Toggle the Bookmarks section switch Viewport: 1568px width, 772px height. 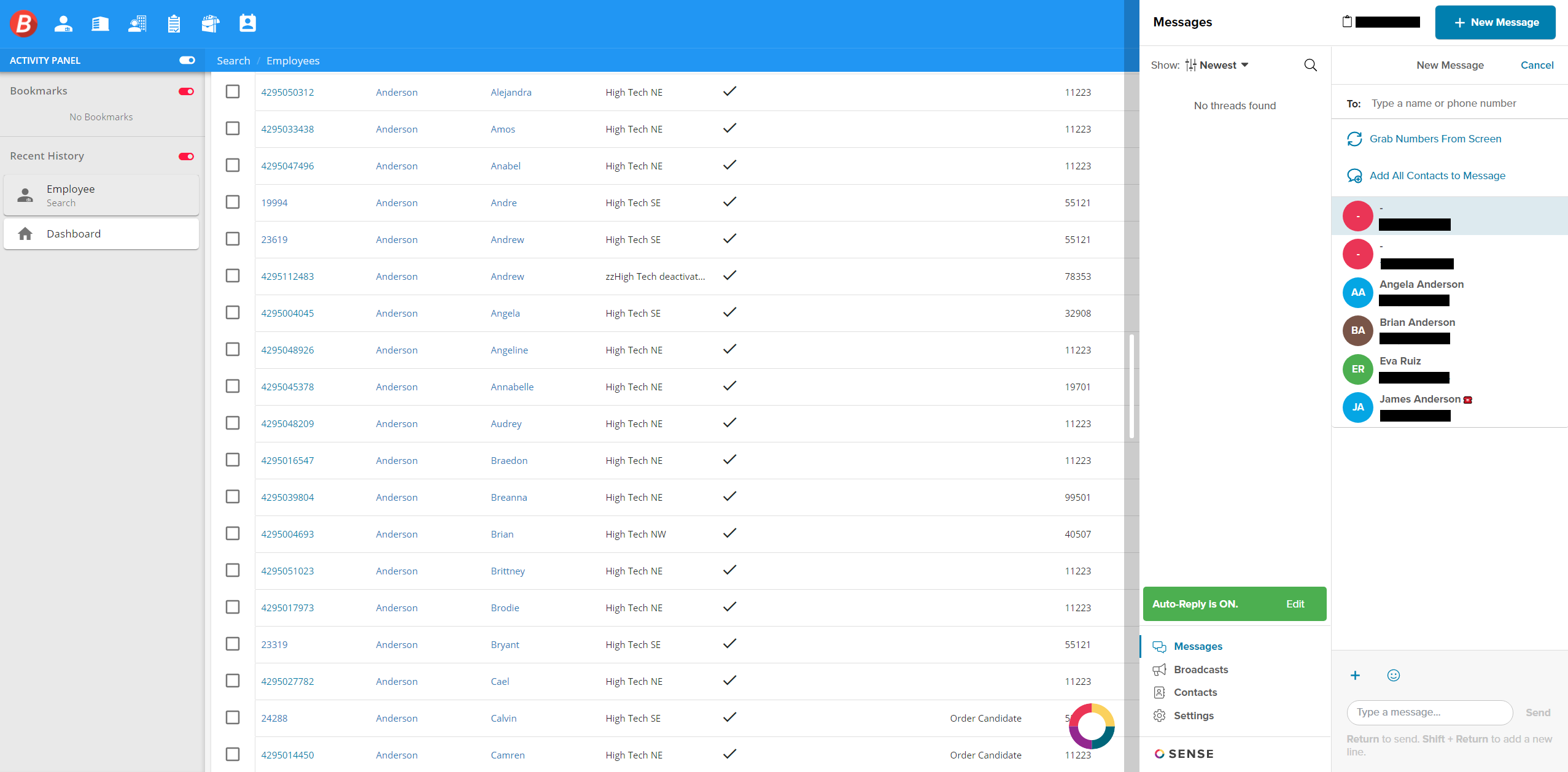coord(186,91)
